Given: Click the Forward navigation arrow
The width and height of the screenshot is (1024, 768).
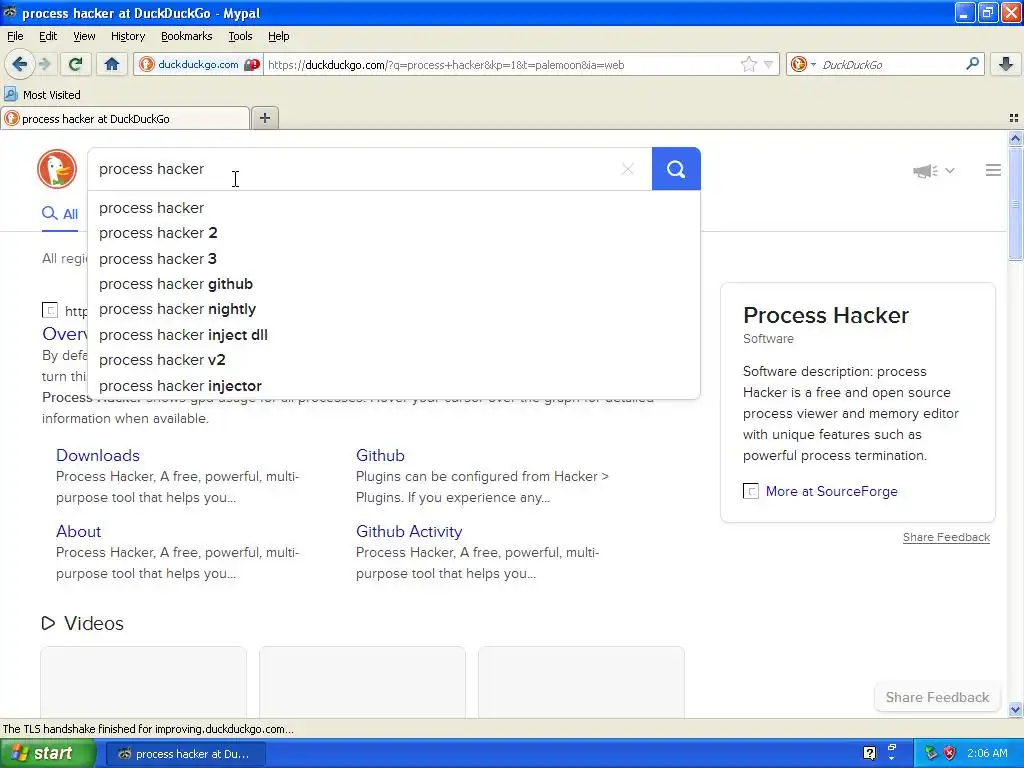Looking at the screenshot, I should click(x=45, y=64).
